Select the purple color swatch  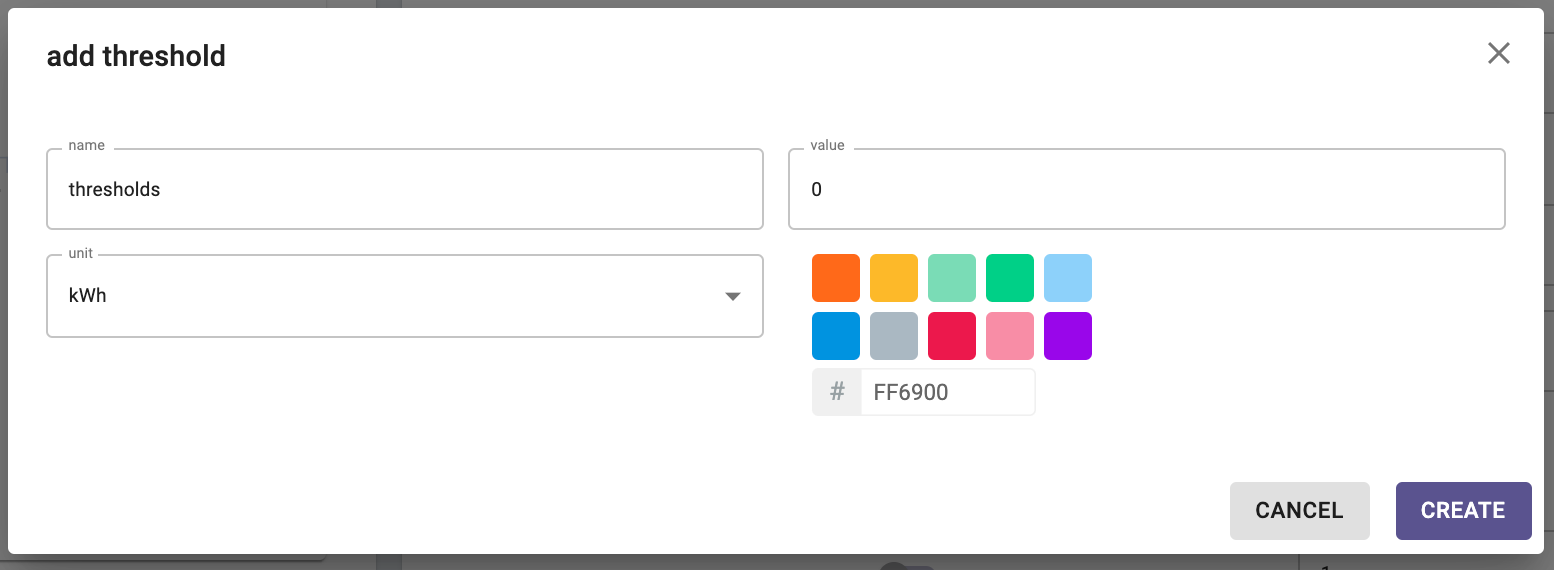tap(1068, 336)
